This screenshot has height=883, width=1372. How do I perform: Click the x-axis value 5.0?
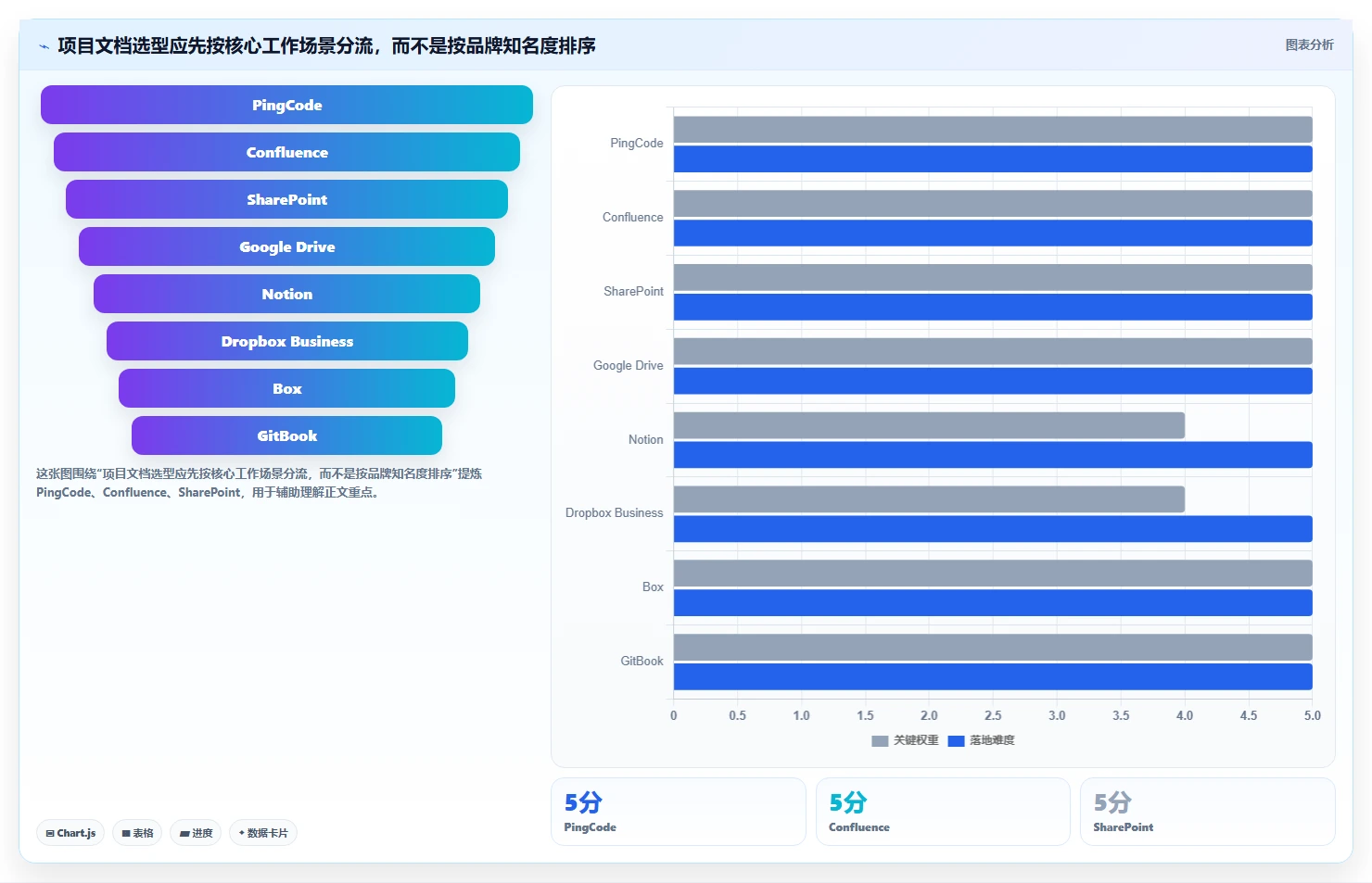tap(1312, 716)
